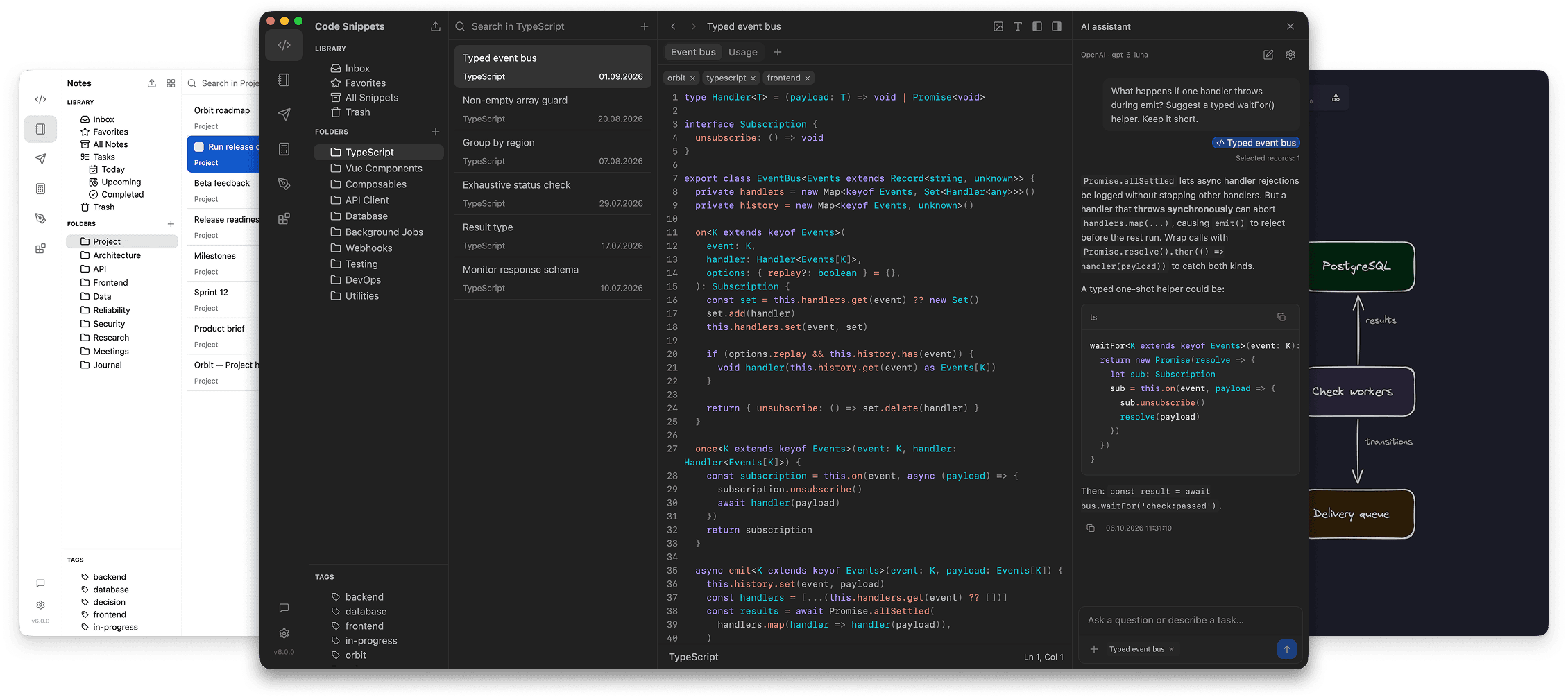1568x697 pixels.
Task: Open the chat bubble icon in the dark sidebar
Action: tap(284, 608)
